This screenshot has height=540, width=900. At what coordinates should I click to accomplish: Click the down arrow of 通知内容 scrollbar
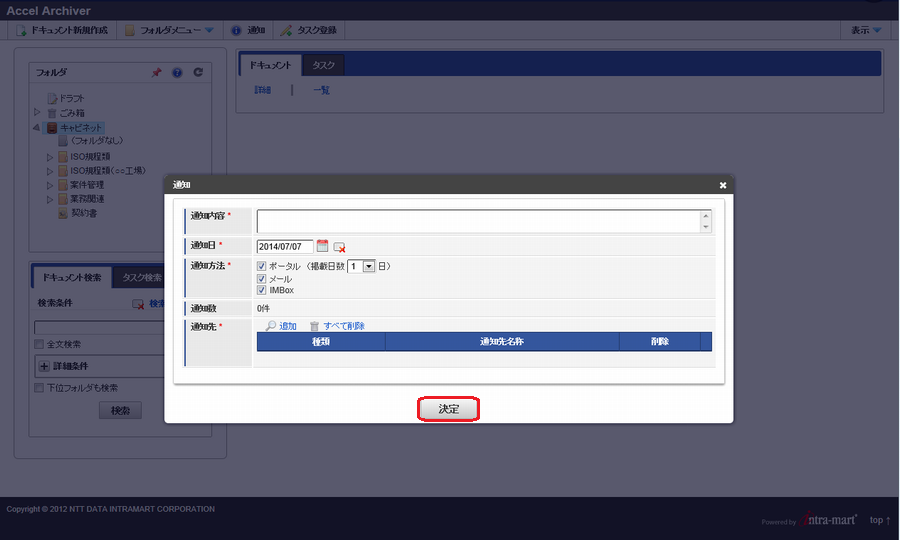tap(706, 227)
